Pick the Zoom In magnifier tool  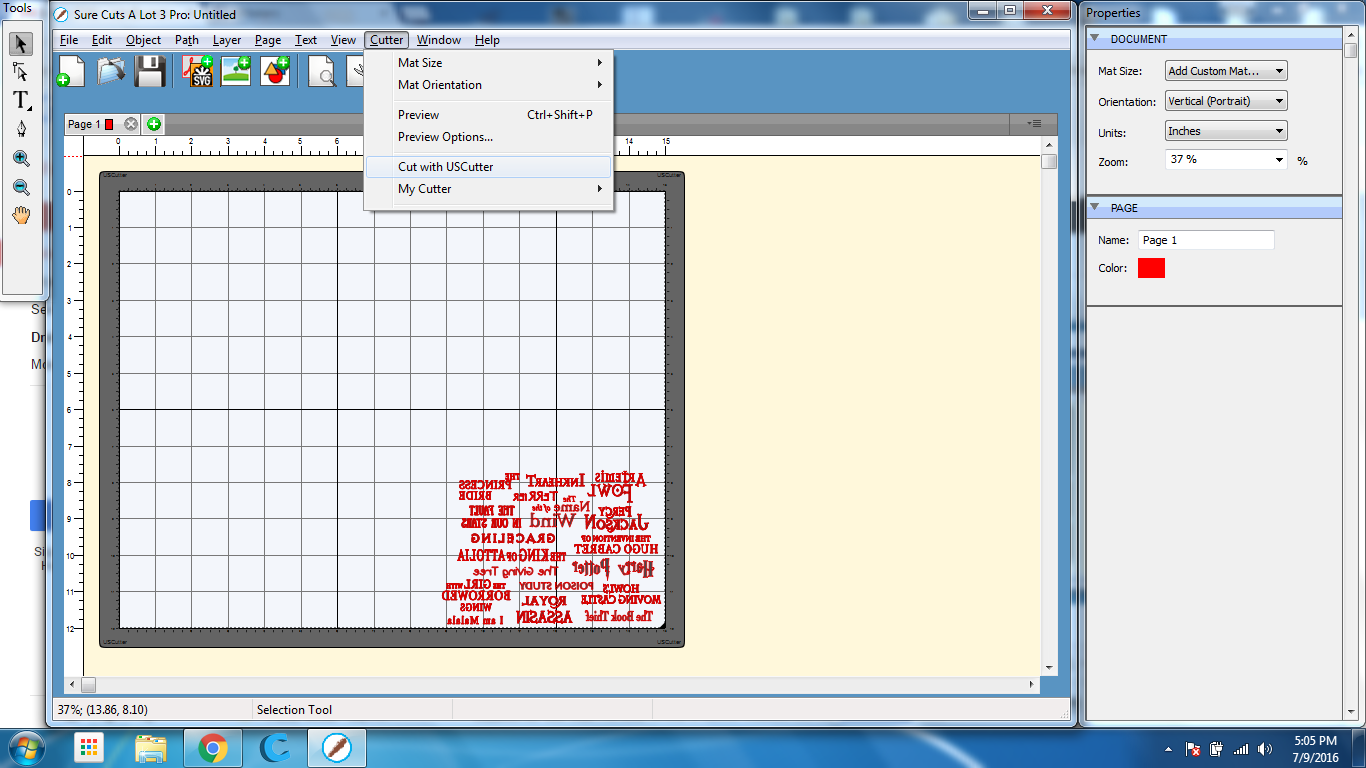click(x=21, y=158)
